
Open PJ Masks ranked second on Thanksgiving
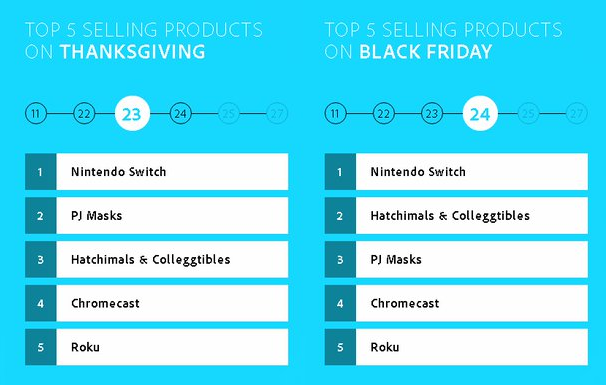[x=157, y=216]
